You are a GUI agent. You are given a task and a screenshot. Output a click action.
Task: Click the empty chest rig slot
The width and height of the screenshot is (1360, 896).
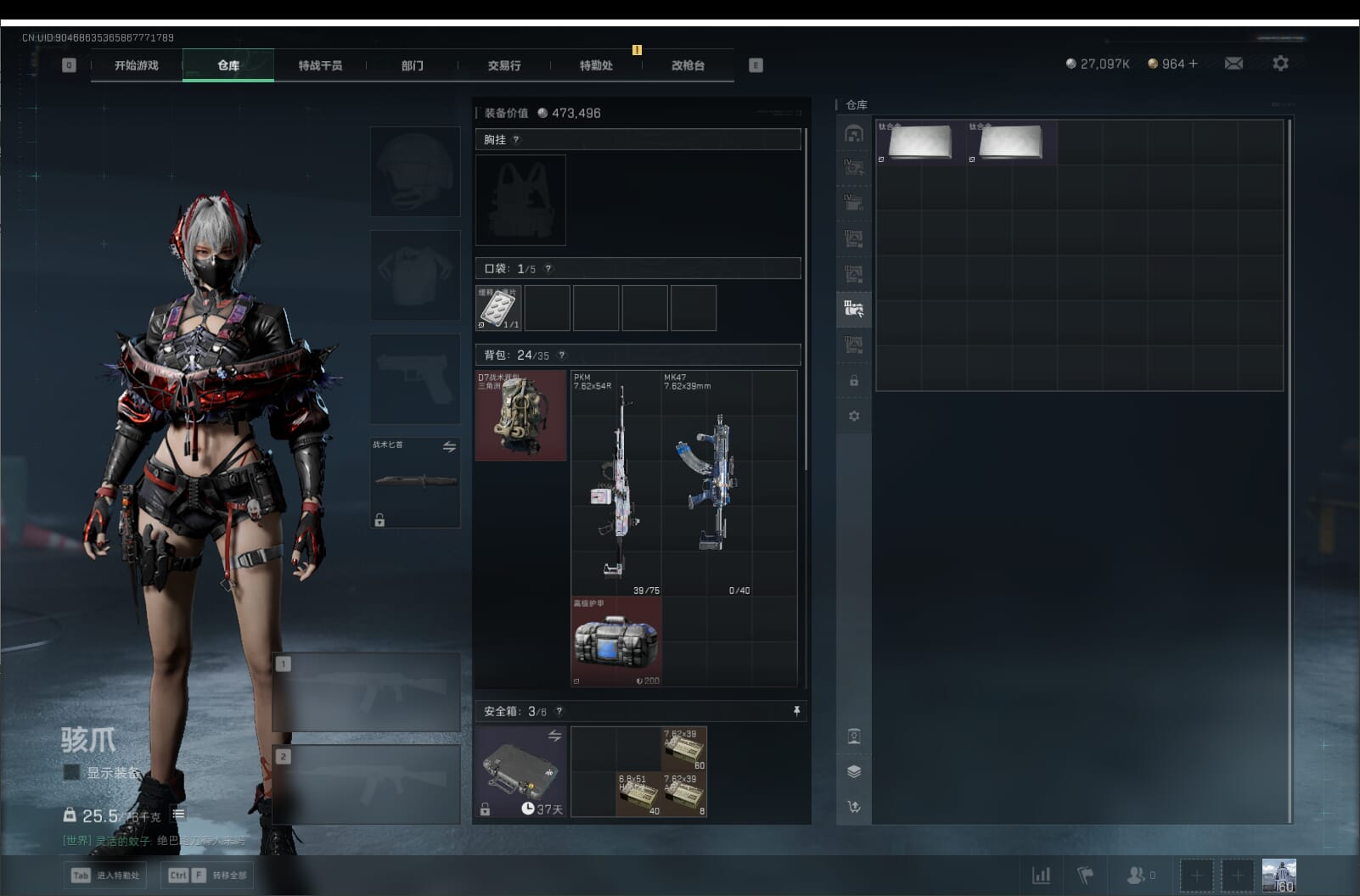520,199
